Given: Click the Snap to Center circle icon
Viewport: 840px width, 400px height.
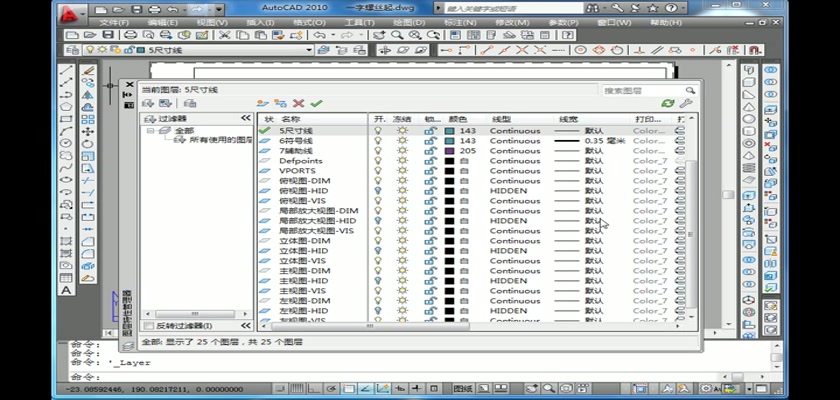Looking at the screenshot, I should click(x=580, y=50).
